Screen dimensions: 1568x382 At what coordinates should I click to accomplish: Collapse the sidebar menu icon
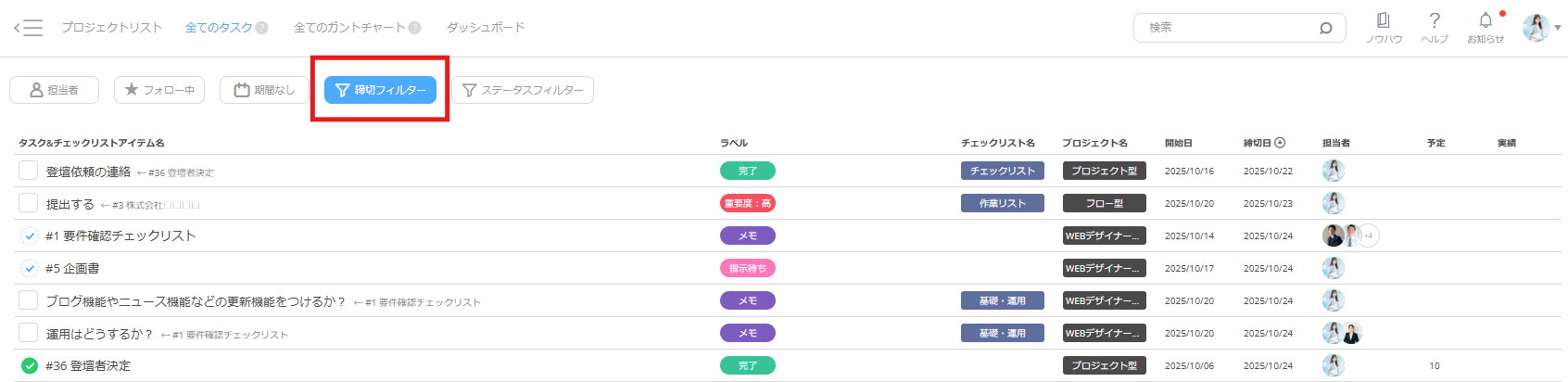(29, 28)
